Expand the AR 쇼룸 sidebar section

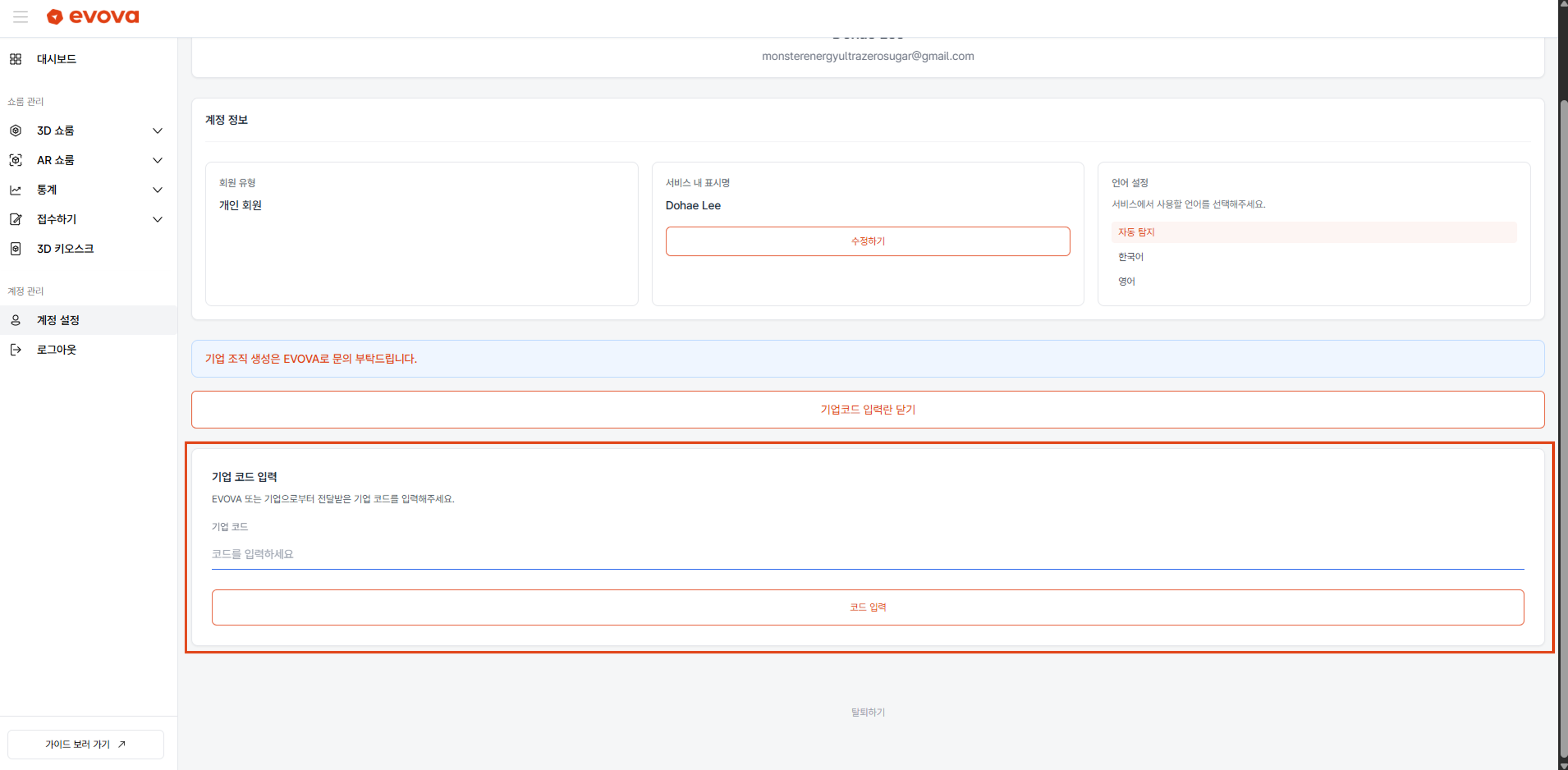pos(158,160)
